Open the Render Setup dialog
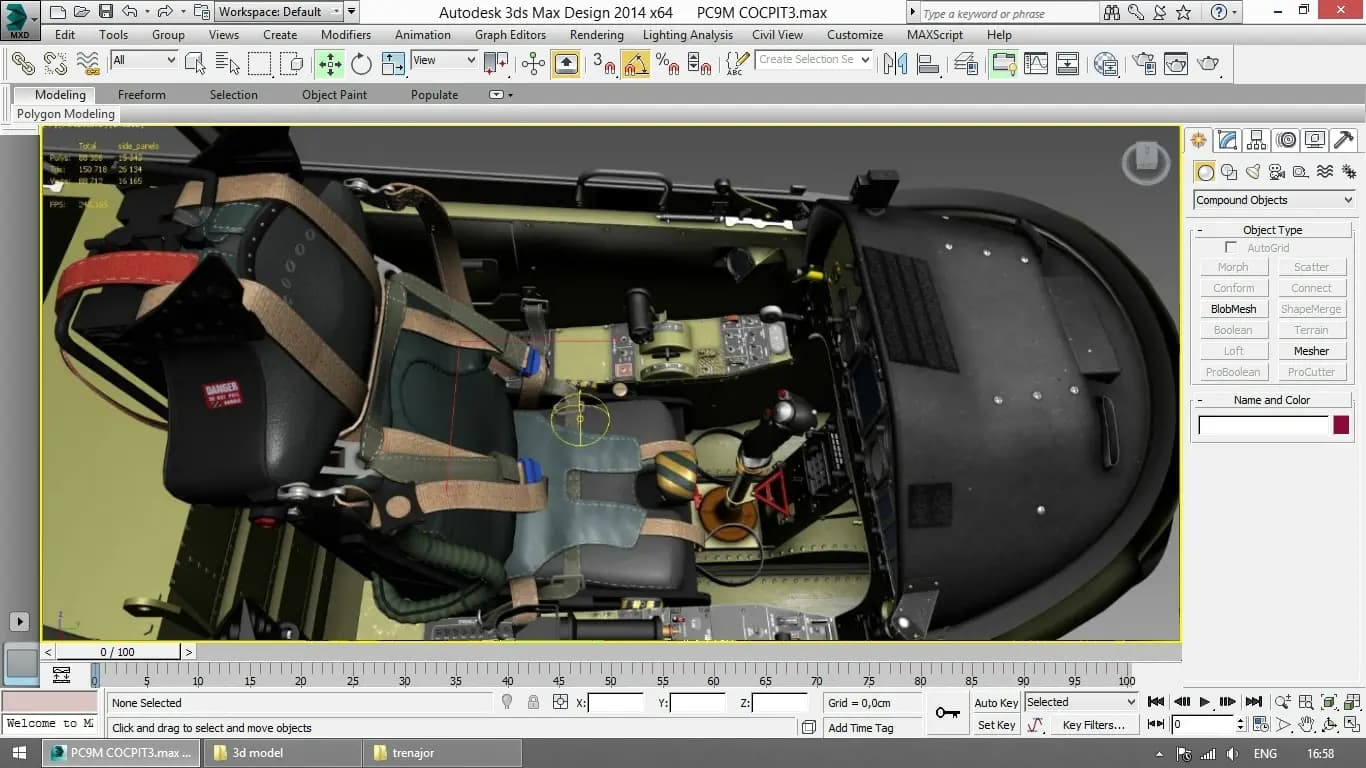 [x=1143, y=63]
